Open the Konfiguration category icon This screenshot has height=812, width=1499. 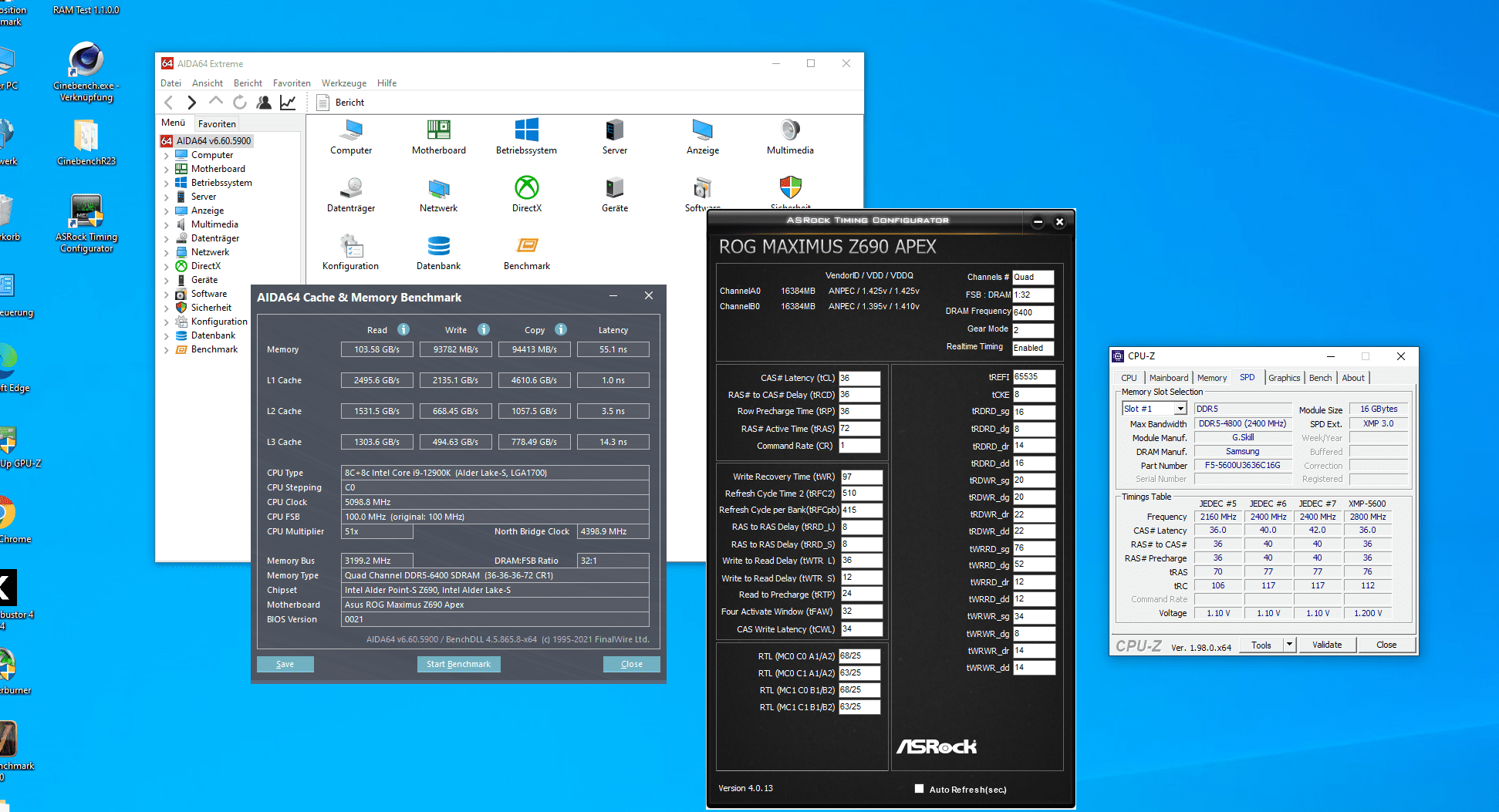click(x=351, y=253)
